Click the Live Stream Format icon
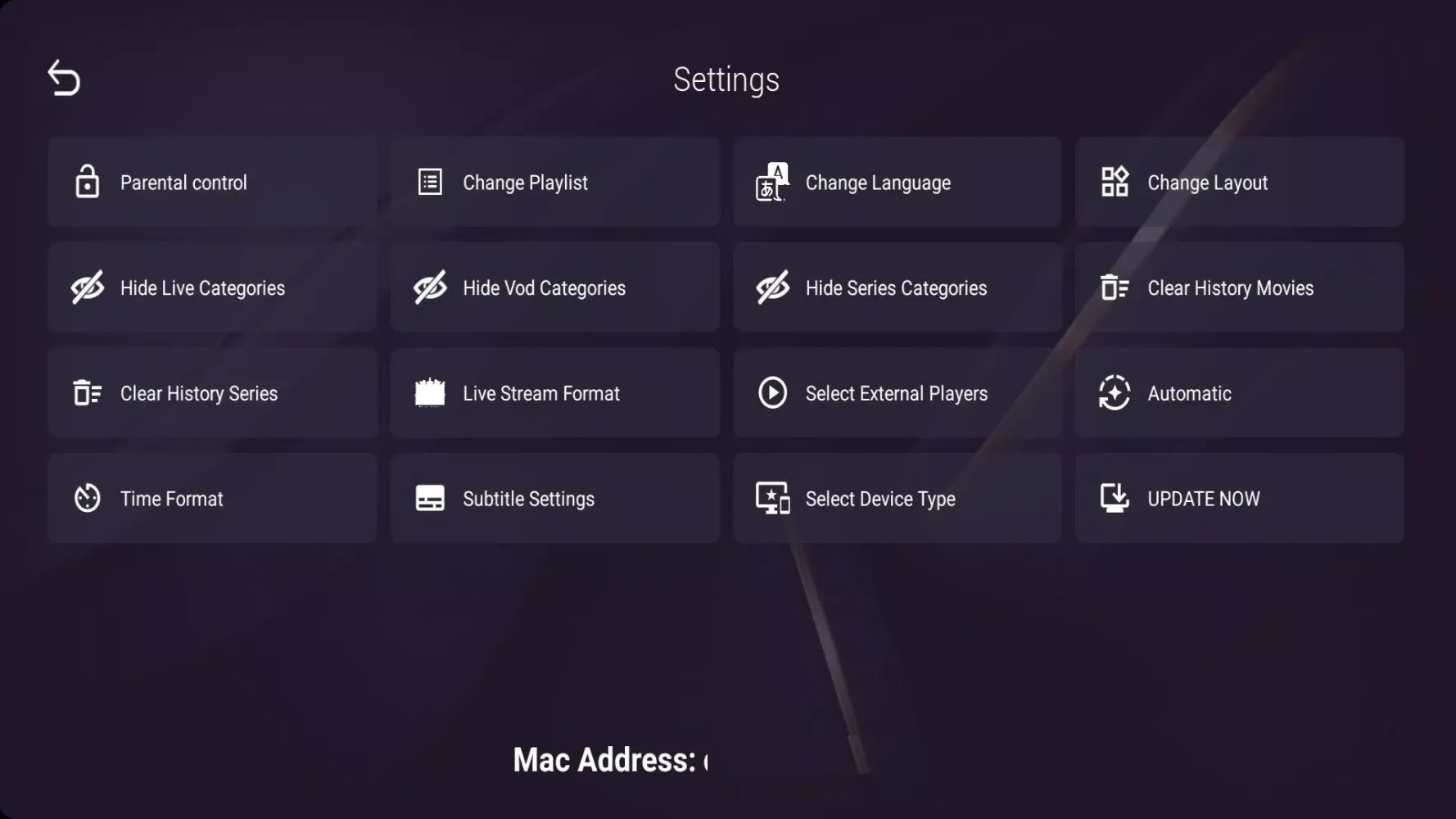Screen dimensions: 1456x819 [x=430, y=393]
